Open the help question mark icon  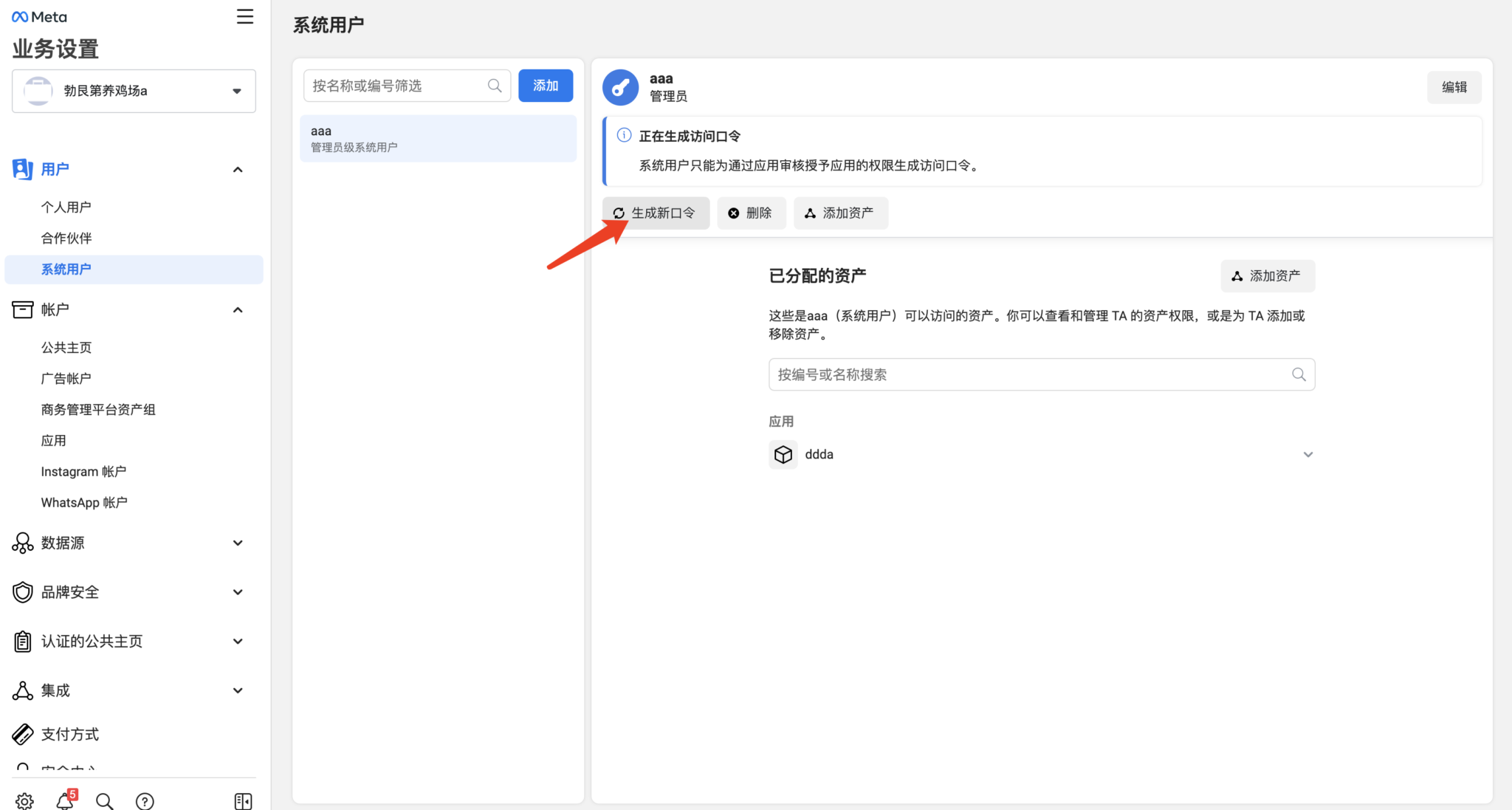145,801
